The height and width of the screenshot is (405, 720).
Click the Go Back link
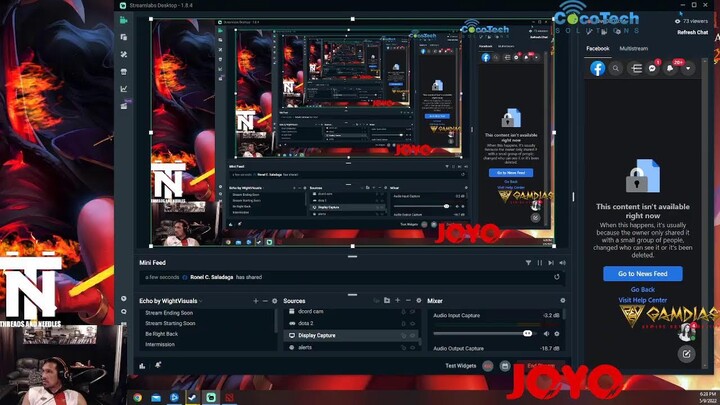click(x=642, y=289)
